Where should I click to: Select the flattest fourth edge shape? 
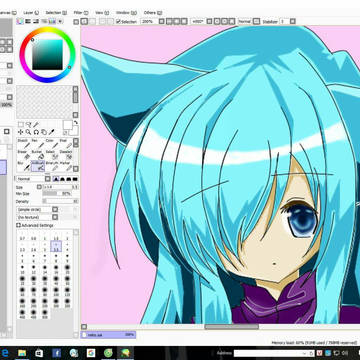[x=75, y=179]
